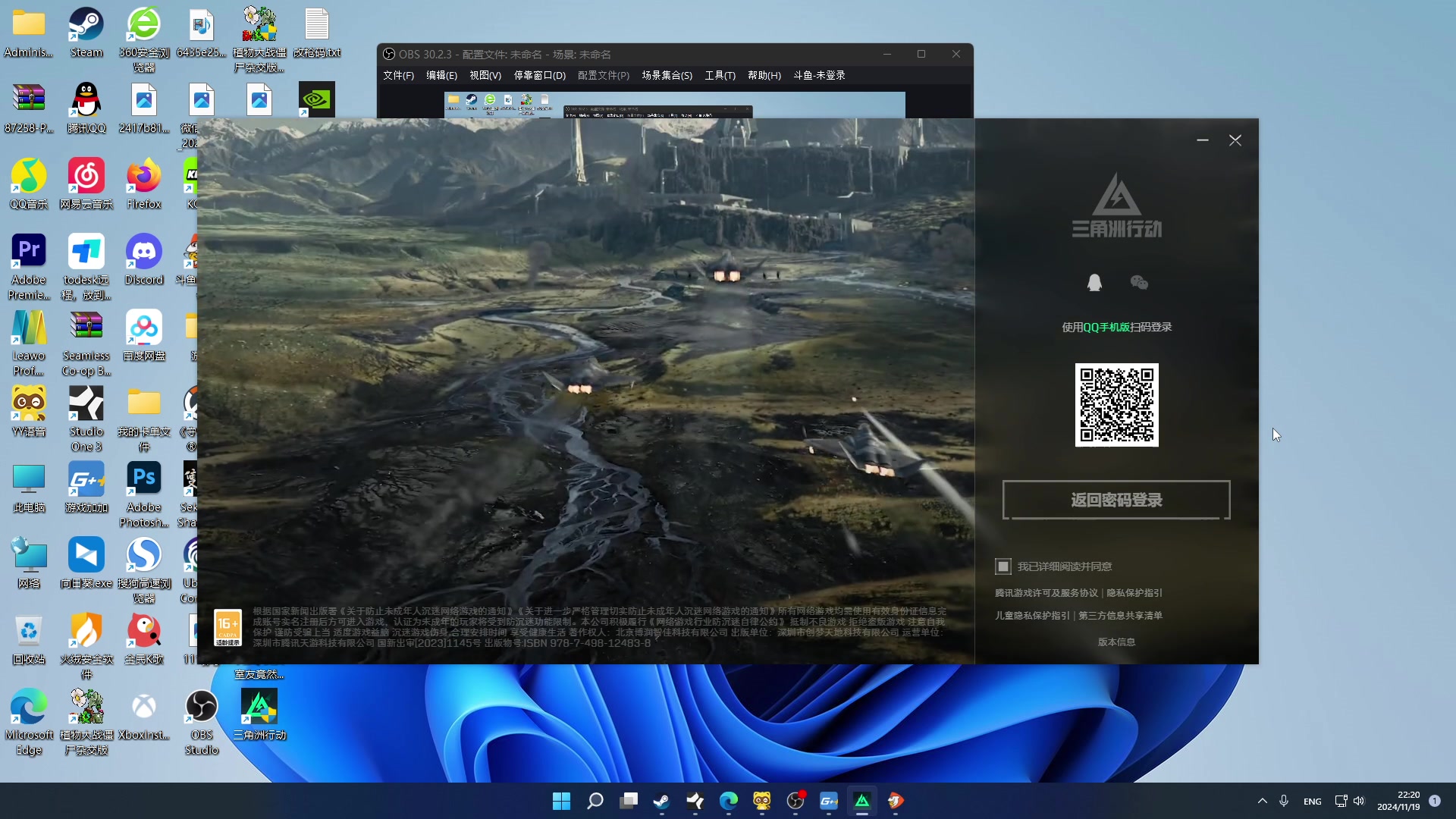Screen dimensions: 1456x819
Task: Open the QQ音乐 desktop icon
Action: (x=29, y=184)
